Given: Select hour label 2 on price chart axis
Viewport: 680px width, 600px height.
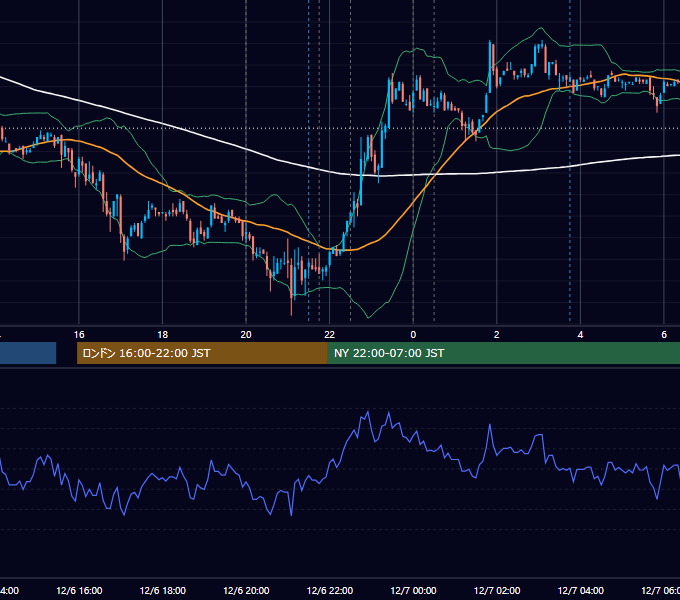Looking at the screenshot, I should [497, 335].
